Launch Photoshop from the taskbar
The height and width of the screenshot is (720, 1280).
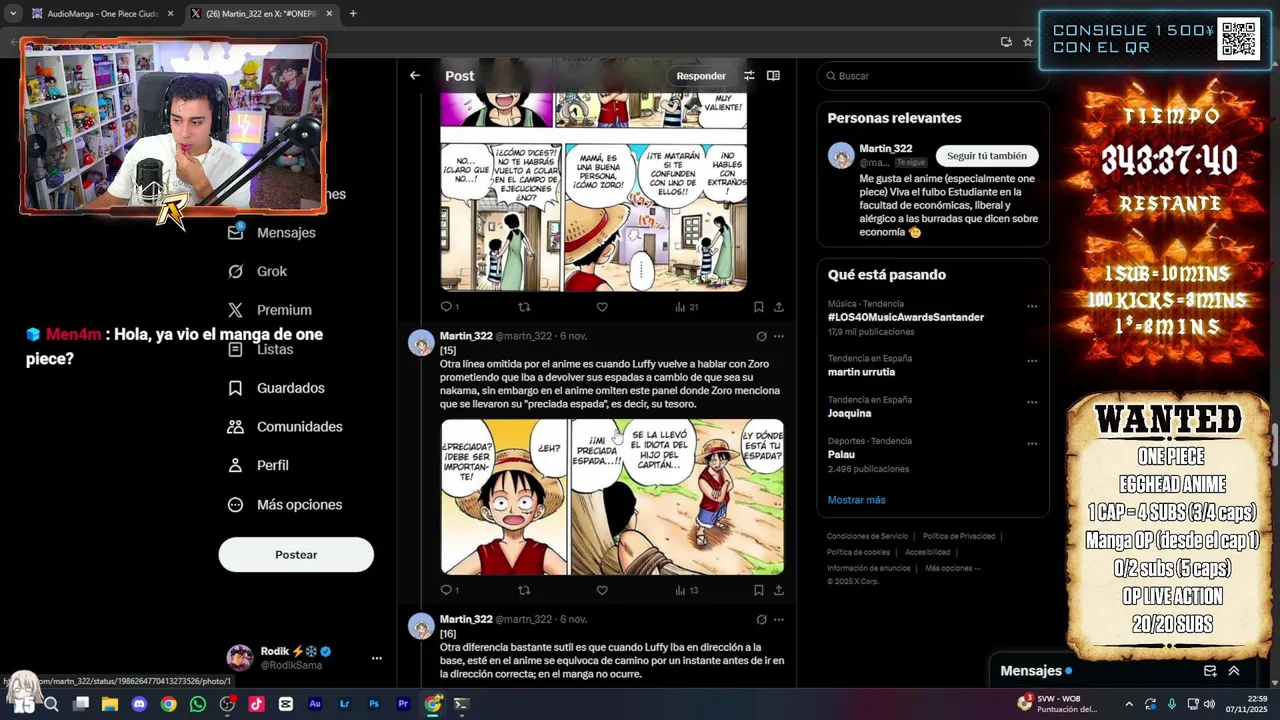tap(374, 704)
